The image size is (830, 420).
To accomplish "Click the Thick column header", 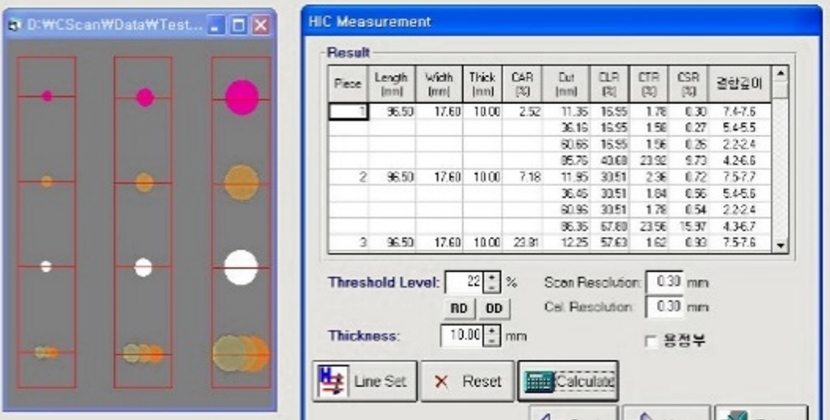I will (482, 84).
